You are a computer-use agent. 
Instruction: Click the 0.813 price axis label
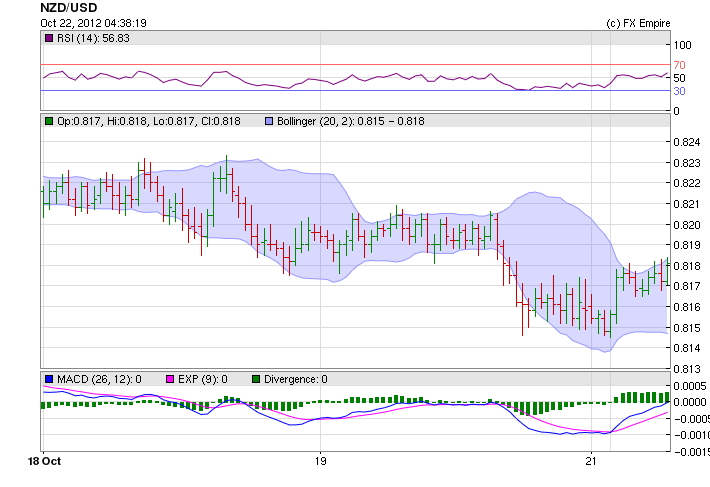(687, 369)
